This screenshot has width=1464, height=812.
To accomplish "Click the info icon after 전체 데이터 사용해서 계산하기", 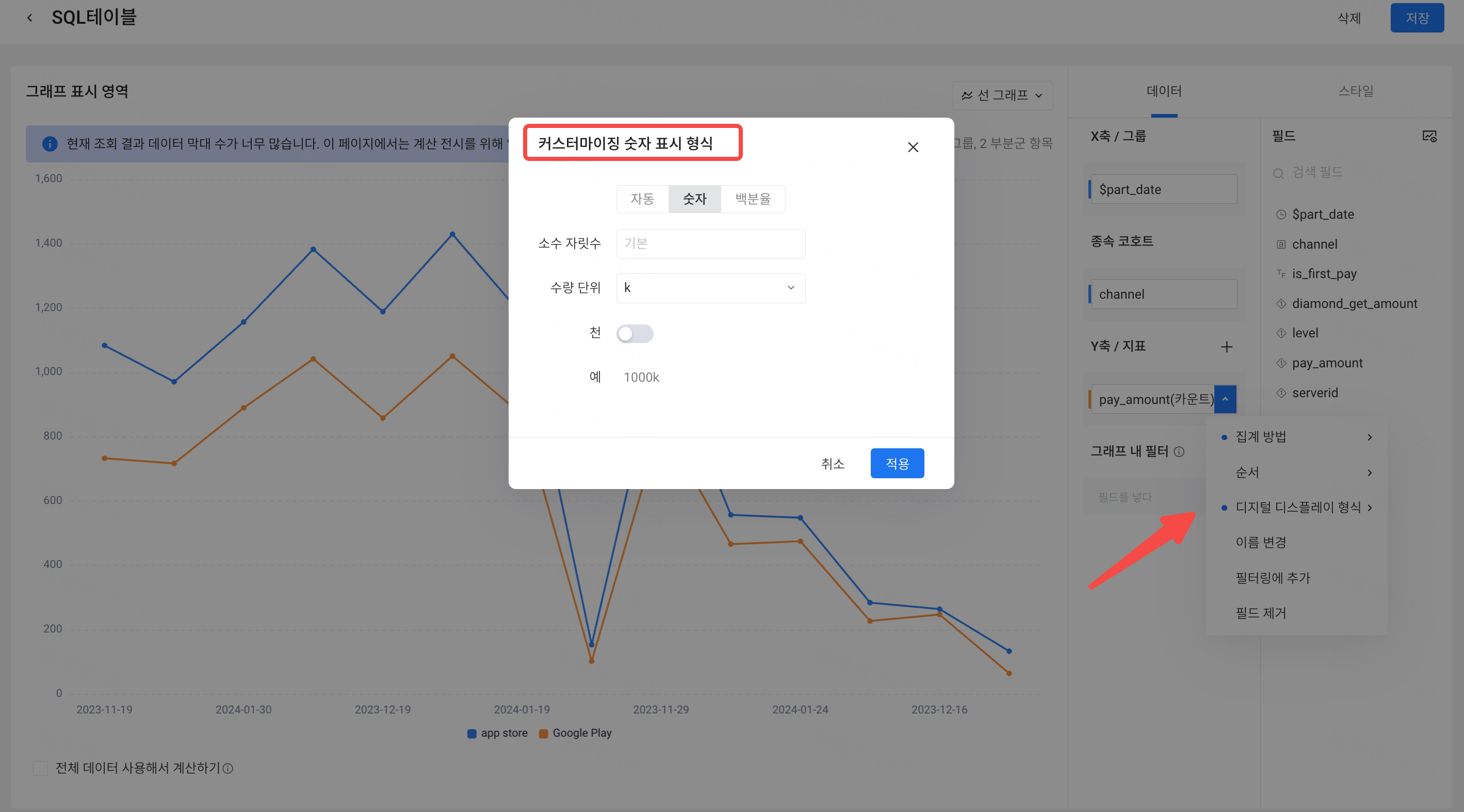I will tap(228, 768).
